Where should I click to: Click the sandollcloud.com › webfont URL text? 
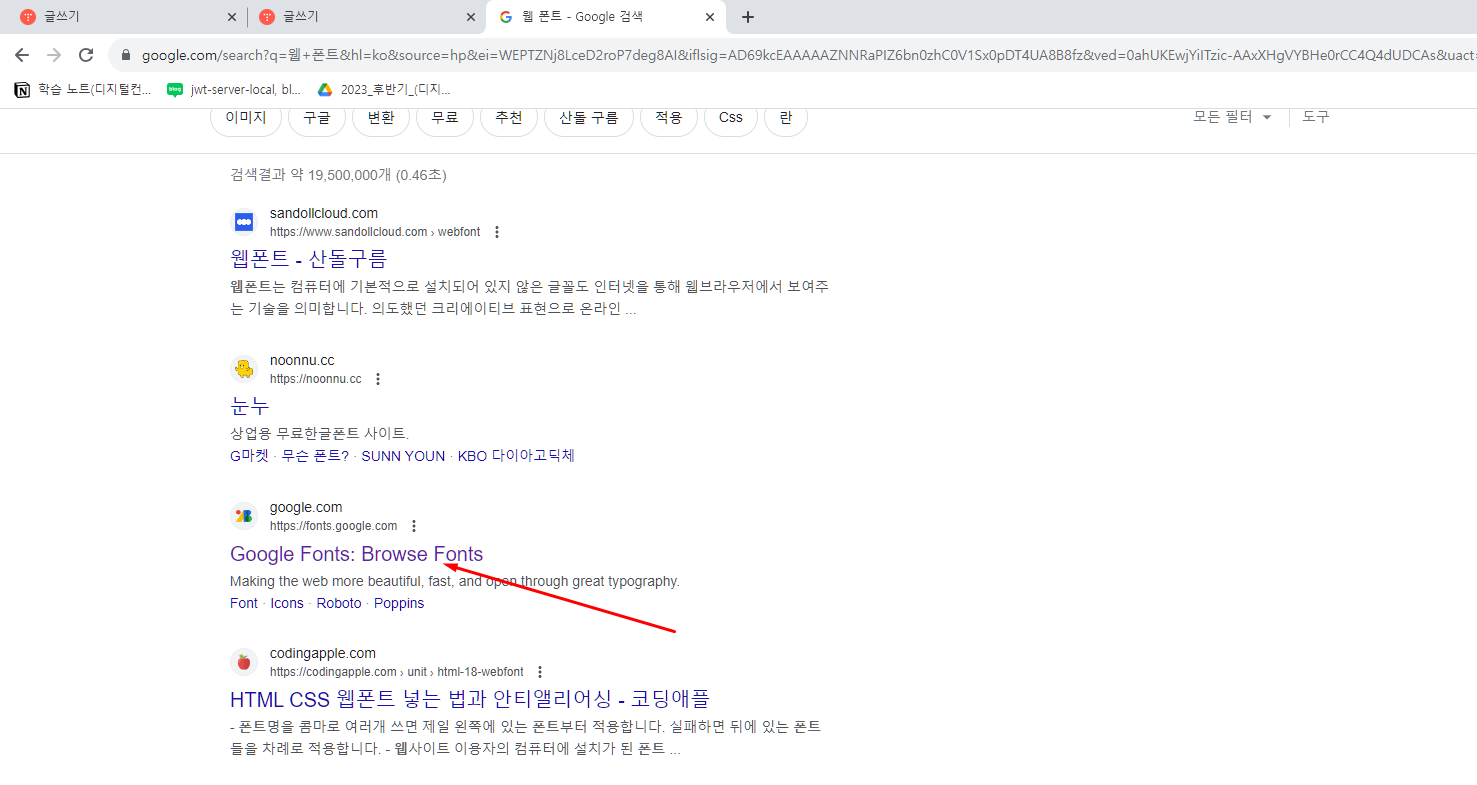pyautogui.click(x=375, y=232)
